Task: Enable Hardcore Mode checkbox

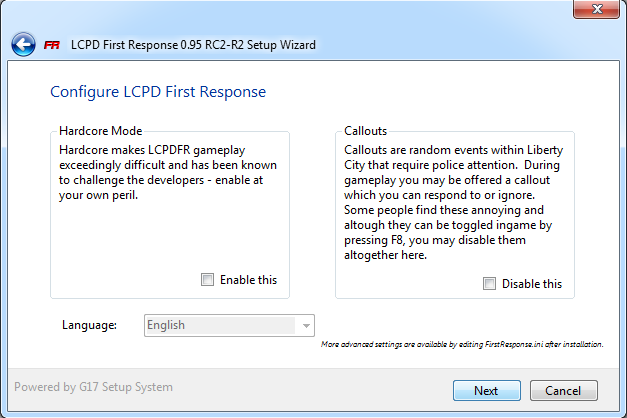Action: 207,280
